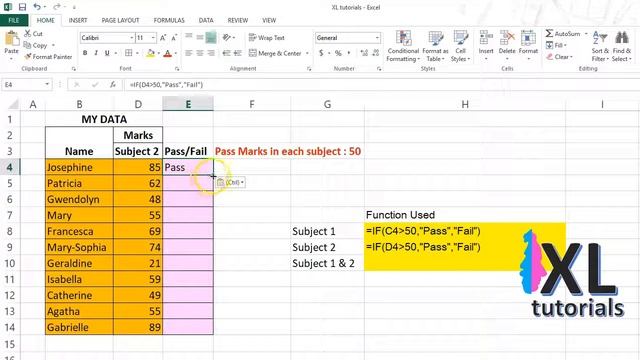
Task: Open the Font size dropdown
Action: click(153, 38)
